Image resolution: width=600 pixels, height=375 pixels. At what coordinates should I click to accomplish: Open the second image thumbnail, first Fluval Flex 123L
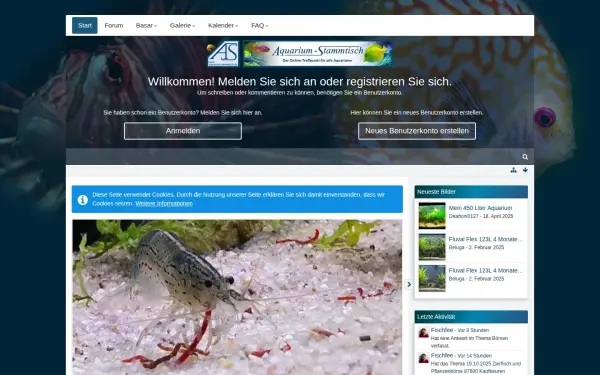coord(432,247)
